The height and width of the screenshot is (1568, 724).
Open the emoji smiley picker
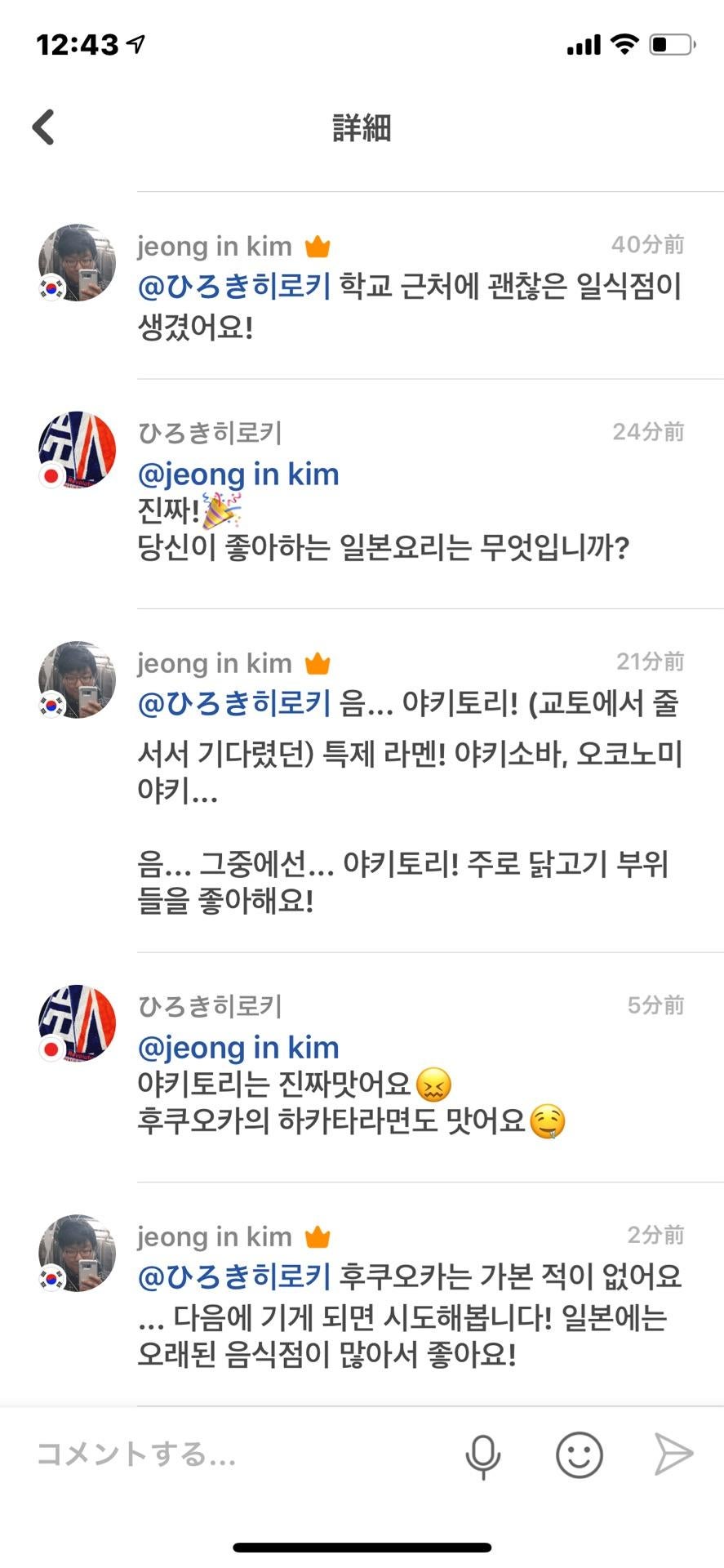click(579, 1454)
